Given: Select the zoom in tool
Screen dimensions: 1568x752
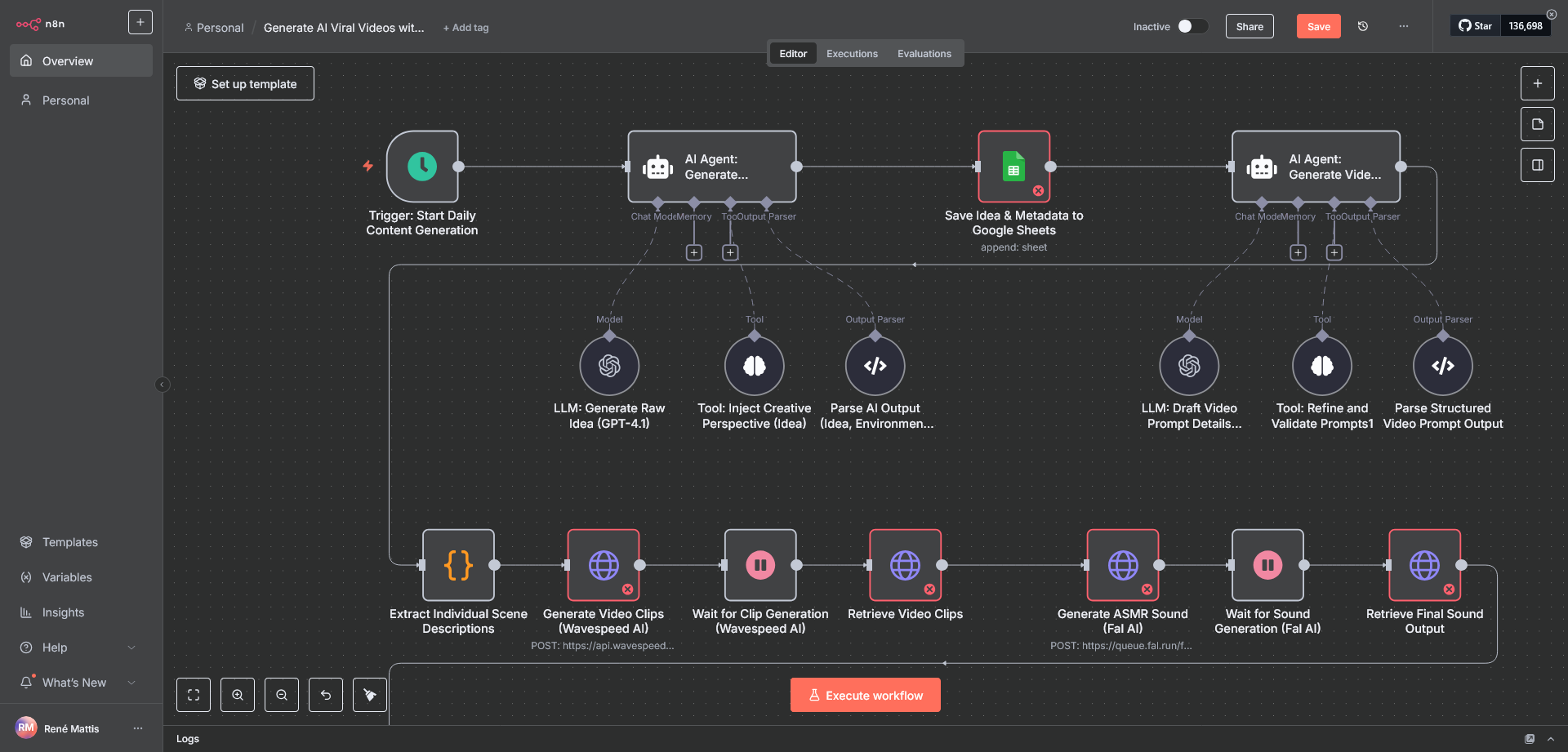Looking at the screenshot, I should pyautogui.click(x=238, y=695).
